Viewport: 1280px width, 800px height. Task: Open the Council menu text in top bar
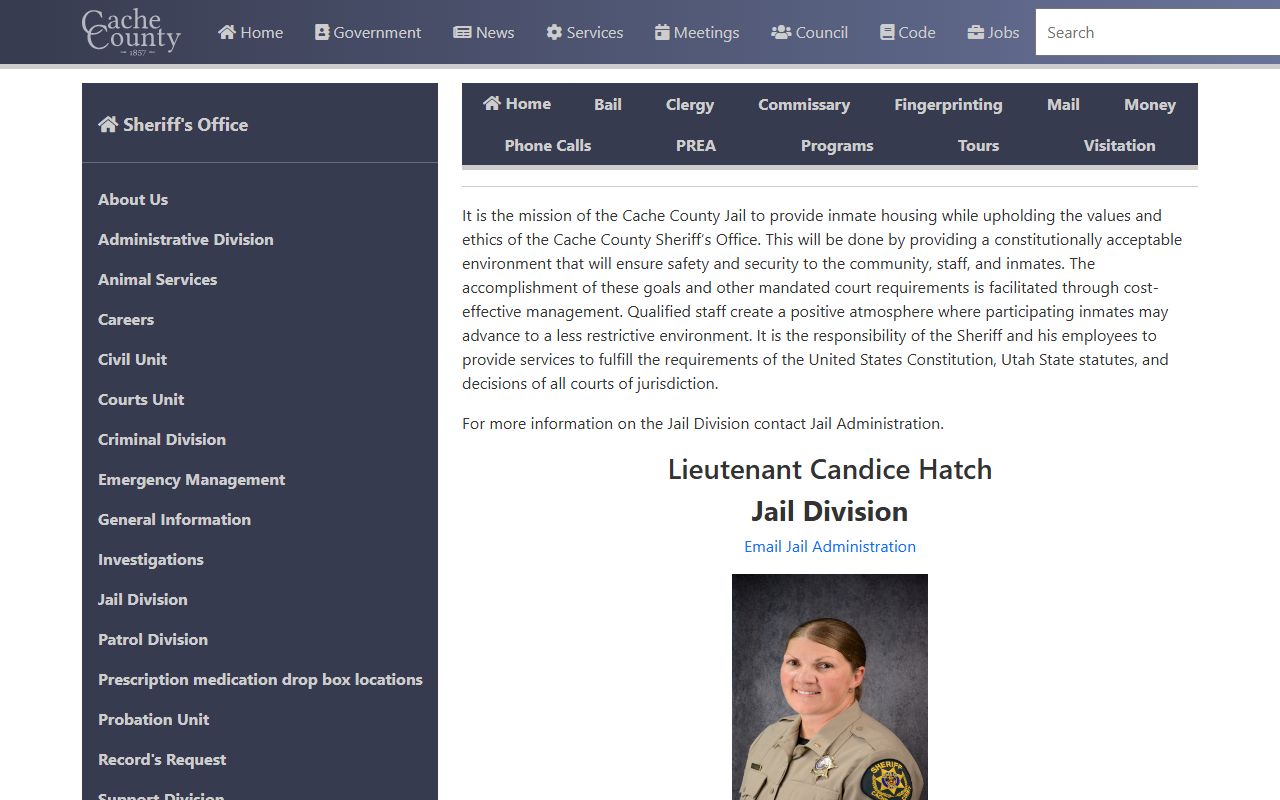822,32
